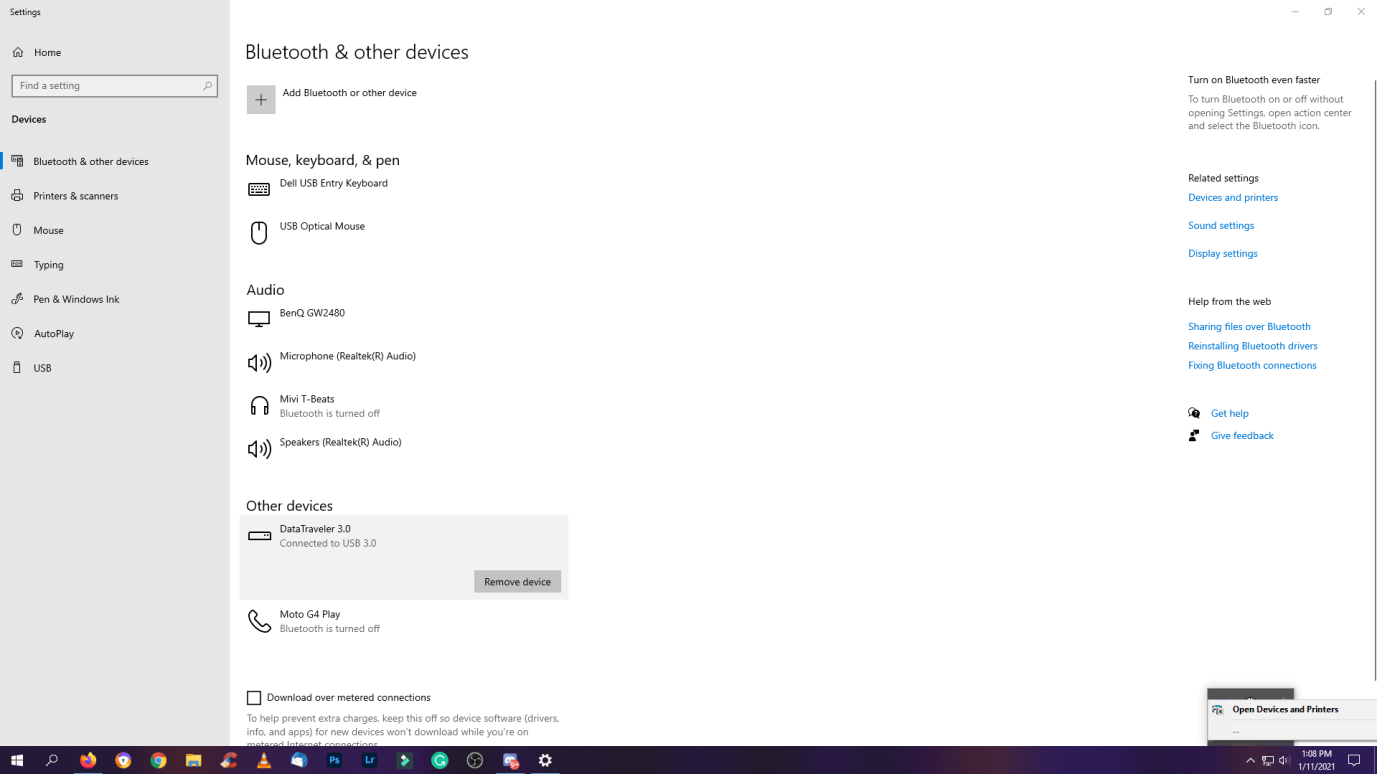Open Photoshop from the taskbar
Image resolution: width=1377 pixels, height=774 pixels.
tap(334, 761)
